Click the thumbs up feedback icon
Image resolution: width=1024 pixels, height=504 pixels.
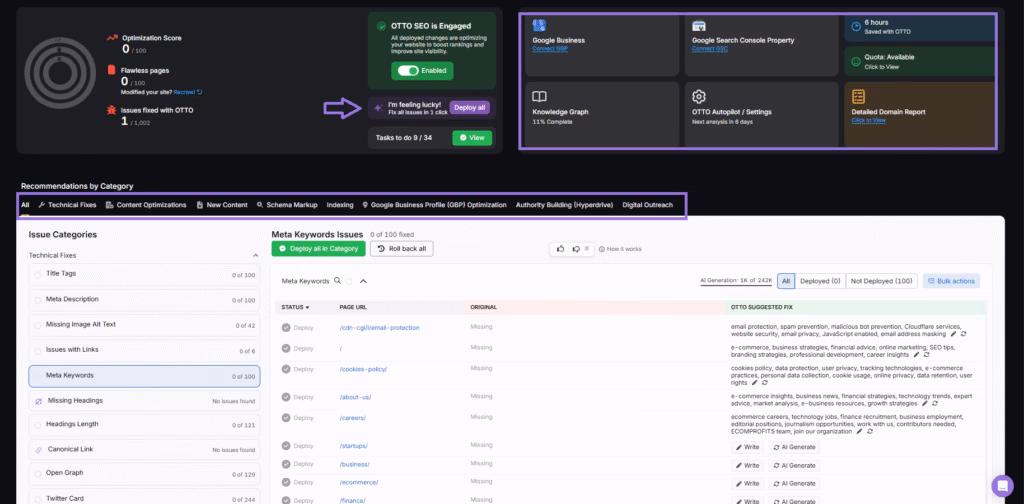(560, 248)
